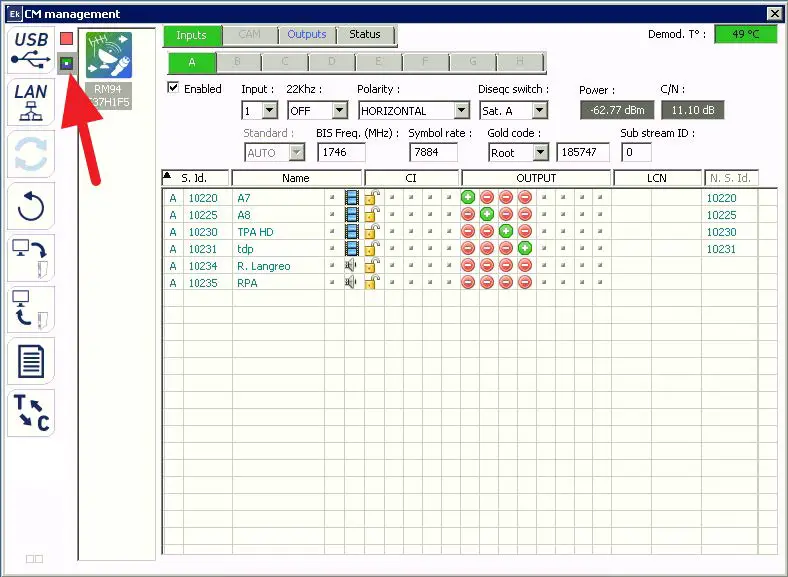This screenshot has width=788, height=577.
Task: Click the speaker icon for RPA
Action: pyautogui.click(x=350, y=282)
